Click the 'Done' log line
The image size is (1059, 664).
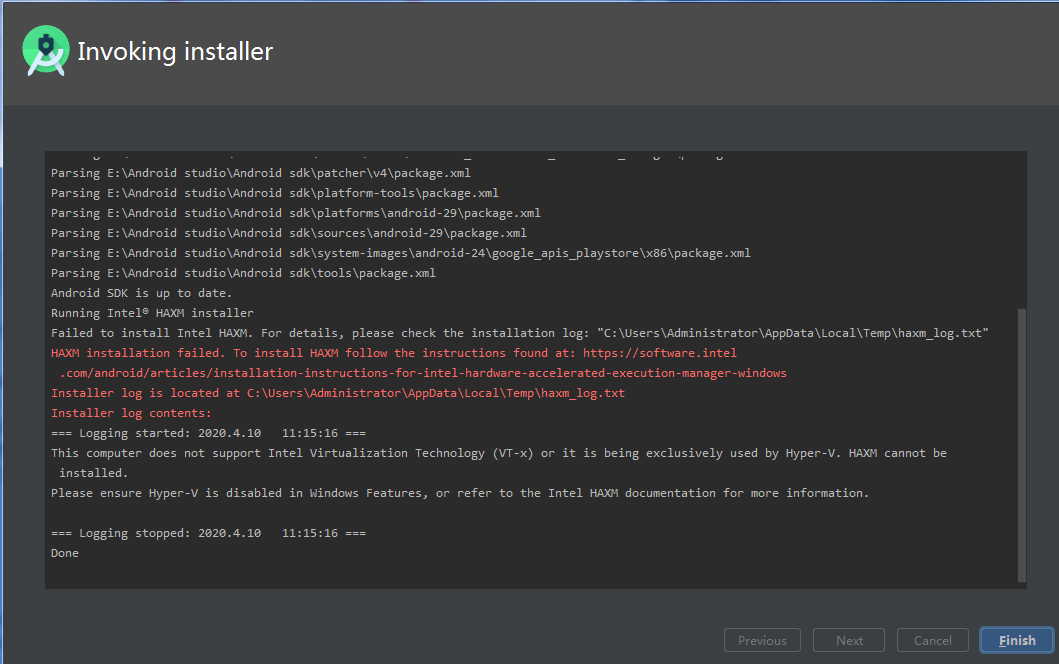pos(65,553)
